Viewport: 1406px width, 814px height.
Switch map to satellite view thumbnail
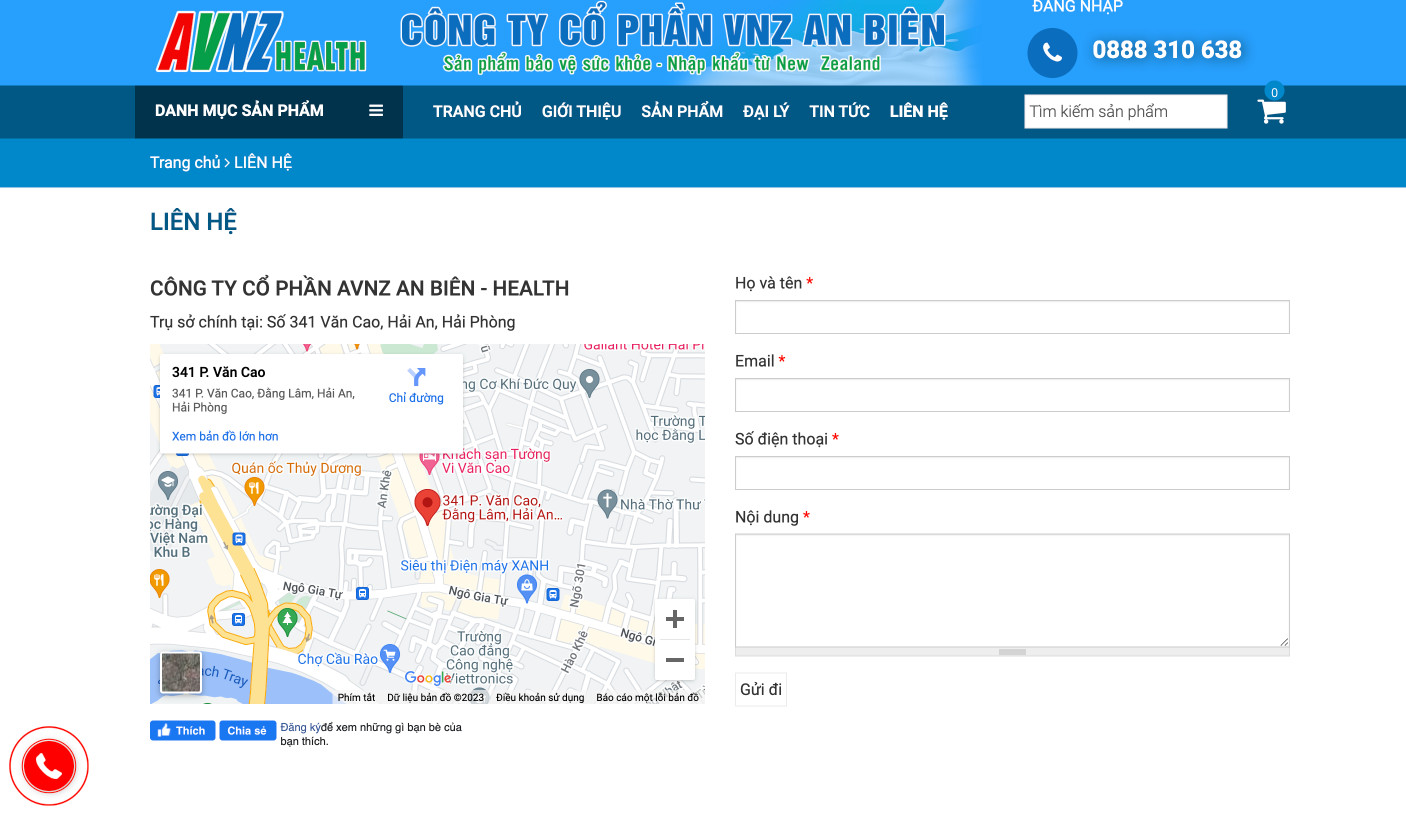[181, 673]
